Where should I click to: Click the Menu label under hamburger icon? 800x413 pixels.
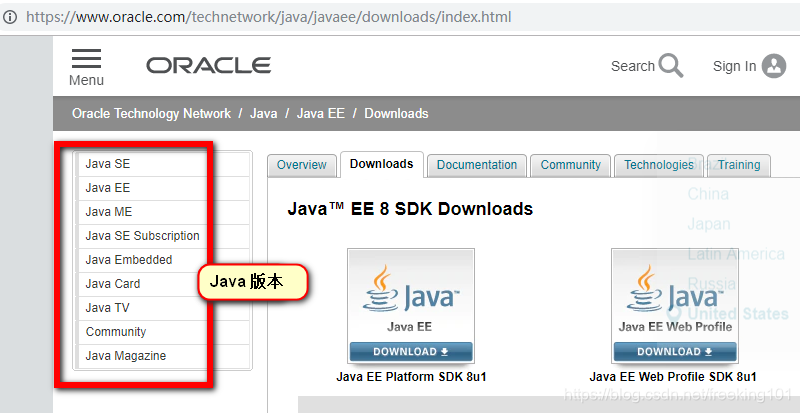(86, 80)
